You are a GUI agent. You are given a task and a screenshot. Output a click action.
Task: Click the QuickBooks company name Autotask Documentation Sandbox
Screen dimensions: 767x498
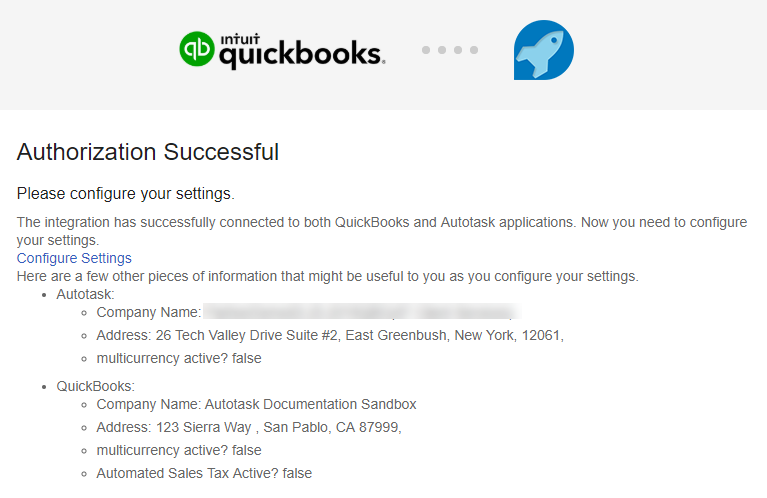point(256,404)
